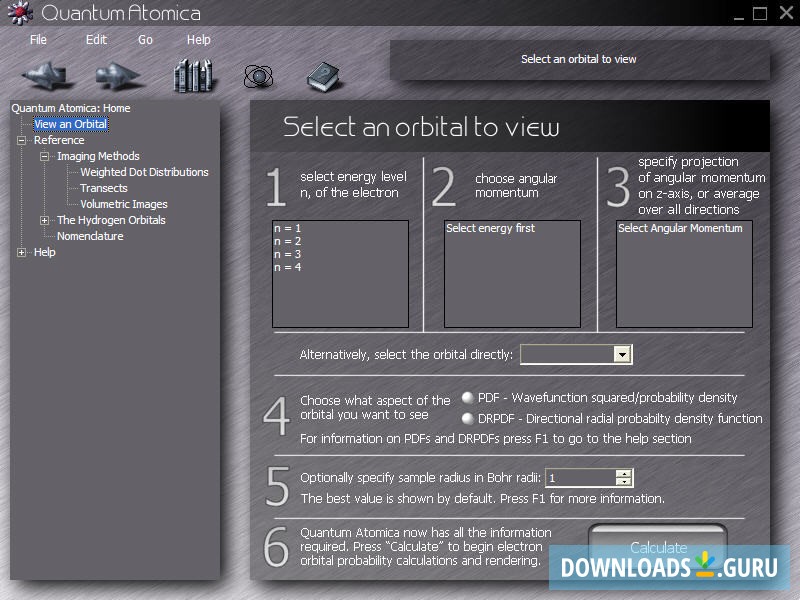800x600 pixels.
Task: Expand the Help tree node
Action: click(21, 252)
